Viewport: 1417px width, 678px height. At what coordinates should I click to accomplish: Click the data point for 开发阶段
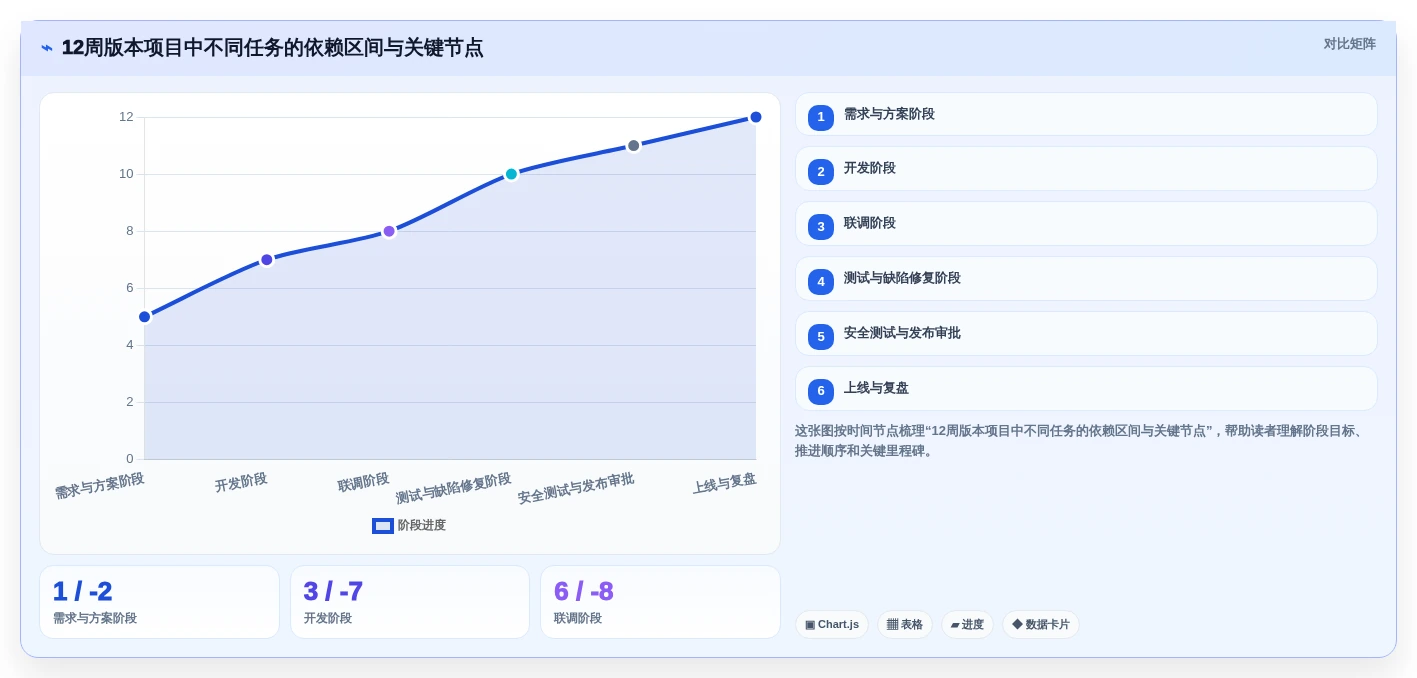pos(267,260)
